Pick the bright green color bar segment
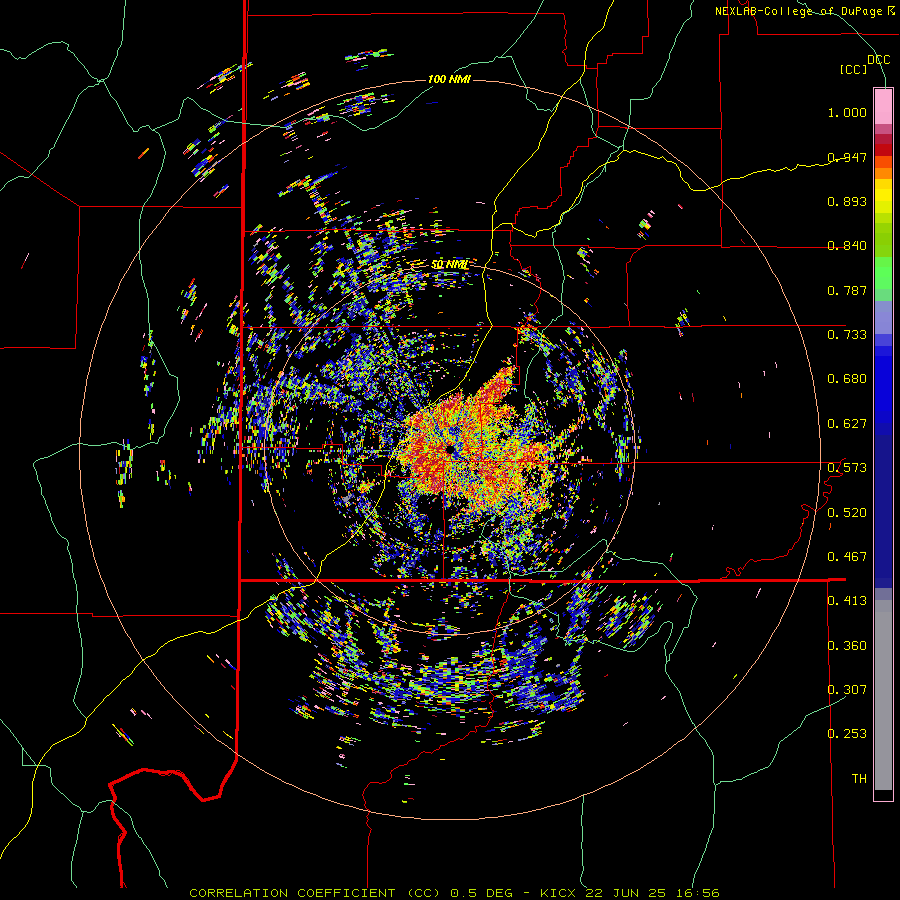 click(883, 274)
